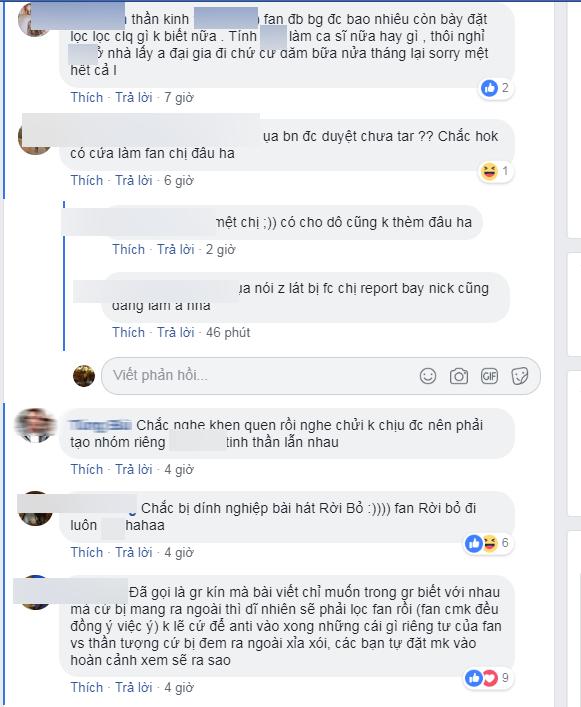Like the comment posted 7 giờ ago
The height and width of the screenshot is (707, 581).
pos(87,97)
